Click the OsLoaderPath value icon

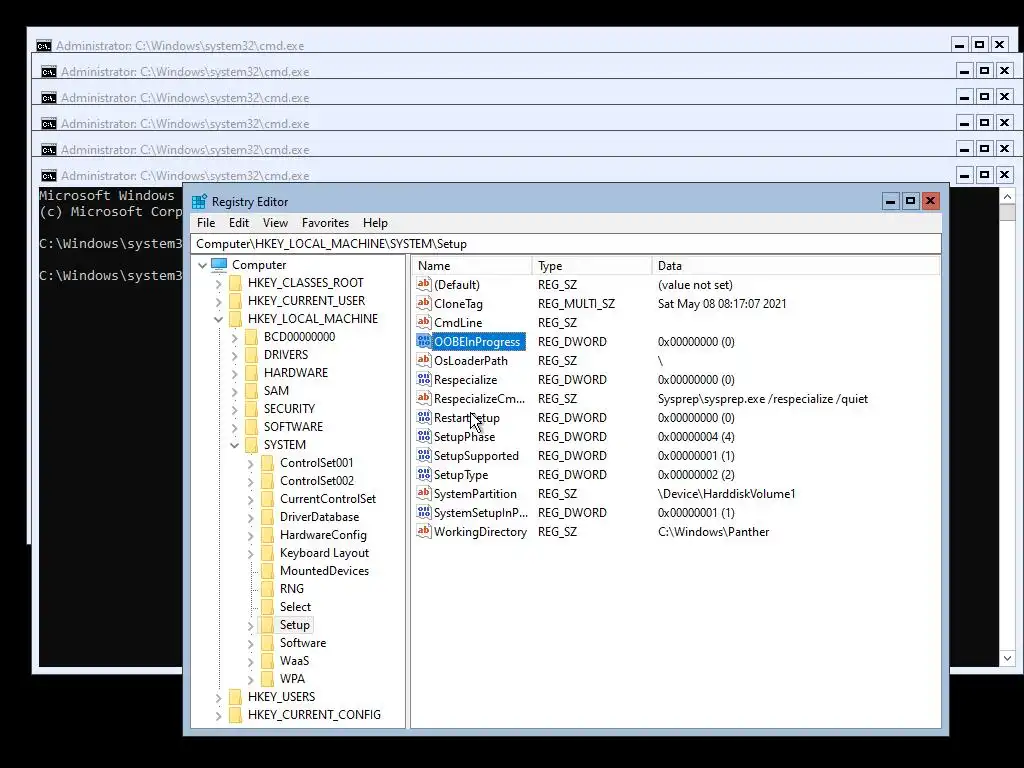(x=424, y=360)
